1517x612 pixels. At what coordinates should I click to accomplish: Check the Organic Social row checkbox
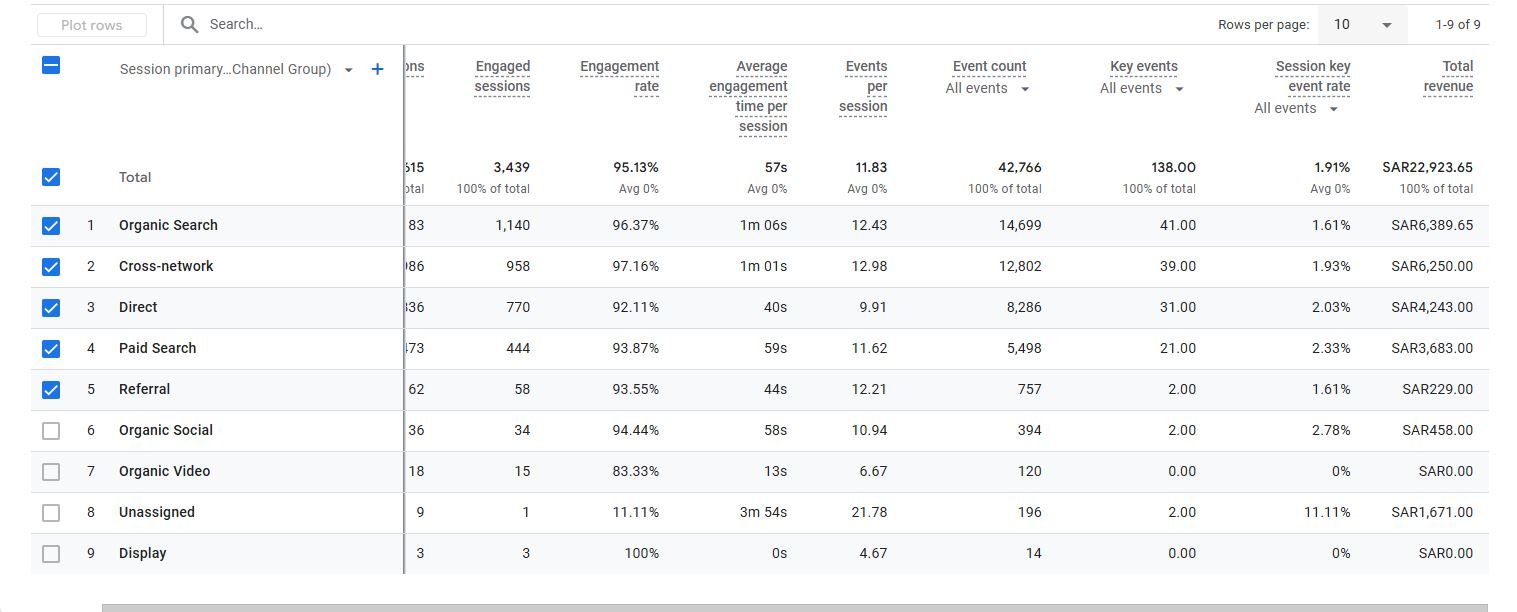(51, 431)
